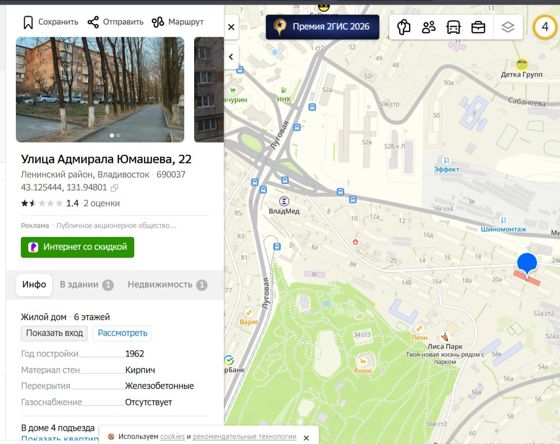Click the round 4 badge
Viewport: 560px width, 444px height.
pyautogui.click(x=545, y=27)
